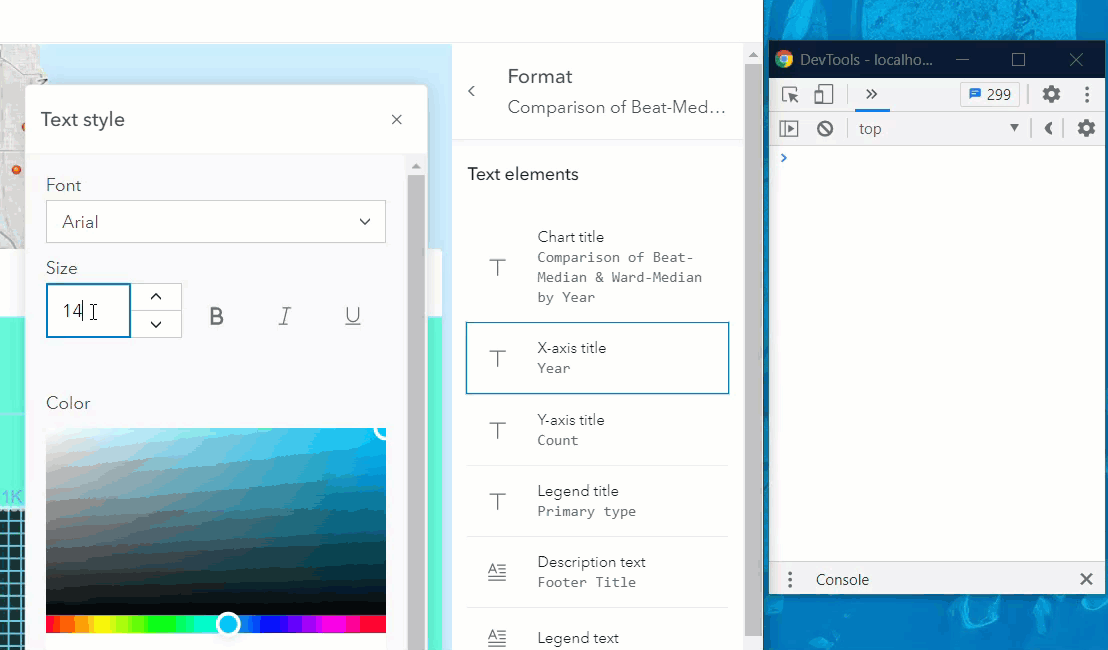This screenshot has width=1108, height=650.
Task: Click the Legend text paragraph icon
Action: 497,638
